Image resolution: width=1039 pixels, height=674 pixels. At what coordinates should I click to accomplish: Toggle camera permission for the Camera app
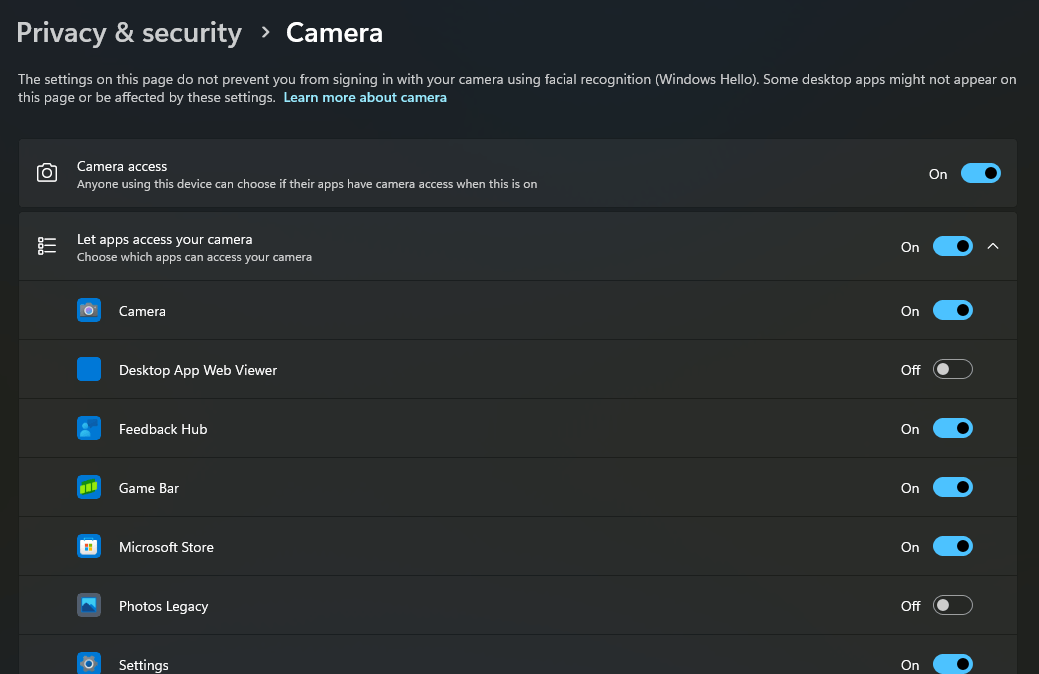point(953,310)
